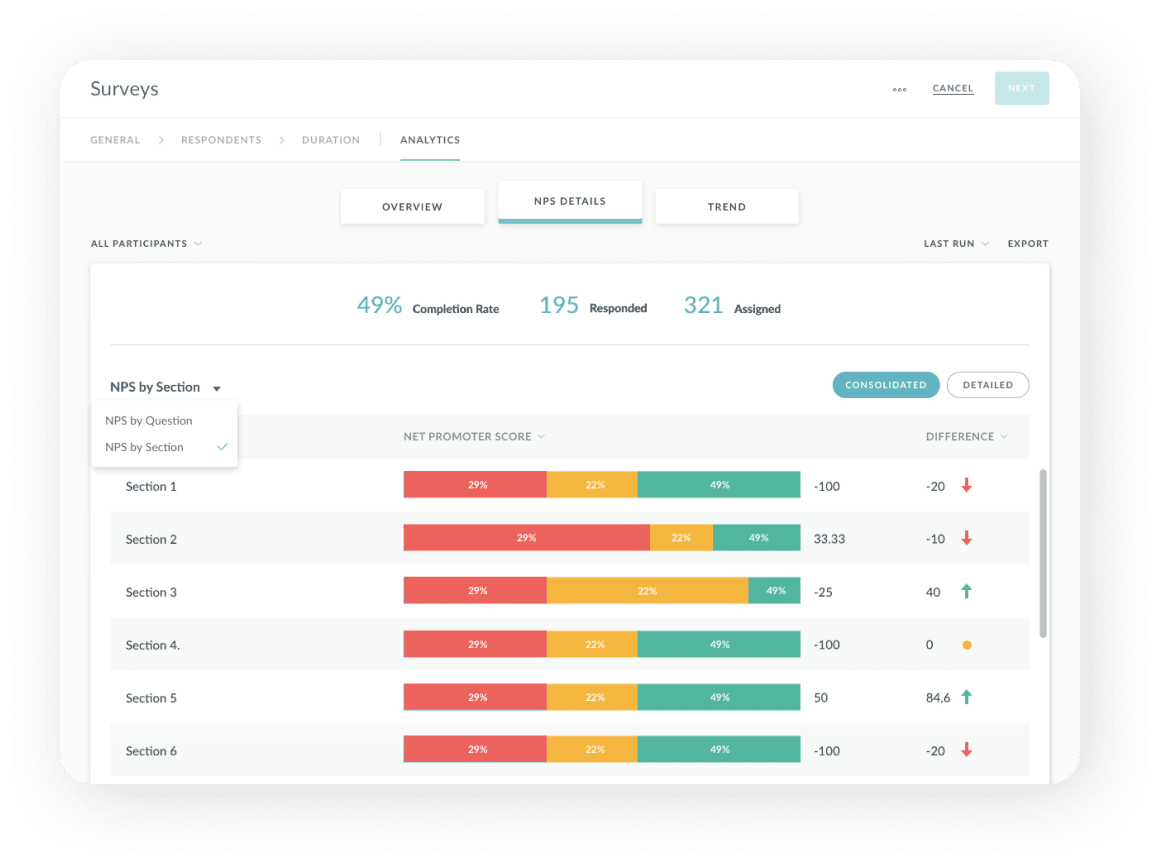The image size is (1160, 864).
Task: Switch to Detailed view
Action: [x=987, y=385]
